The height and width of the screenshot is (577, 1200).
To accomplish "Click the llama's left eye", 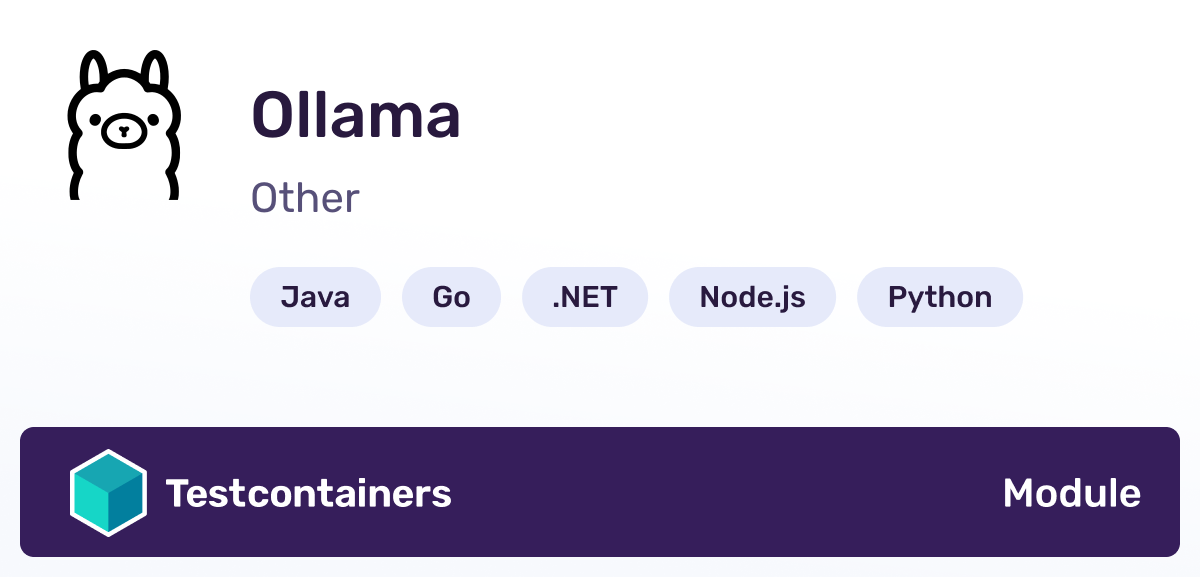I will coord(95,120).
